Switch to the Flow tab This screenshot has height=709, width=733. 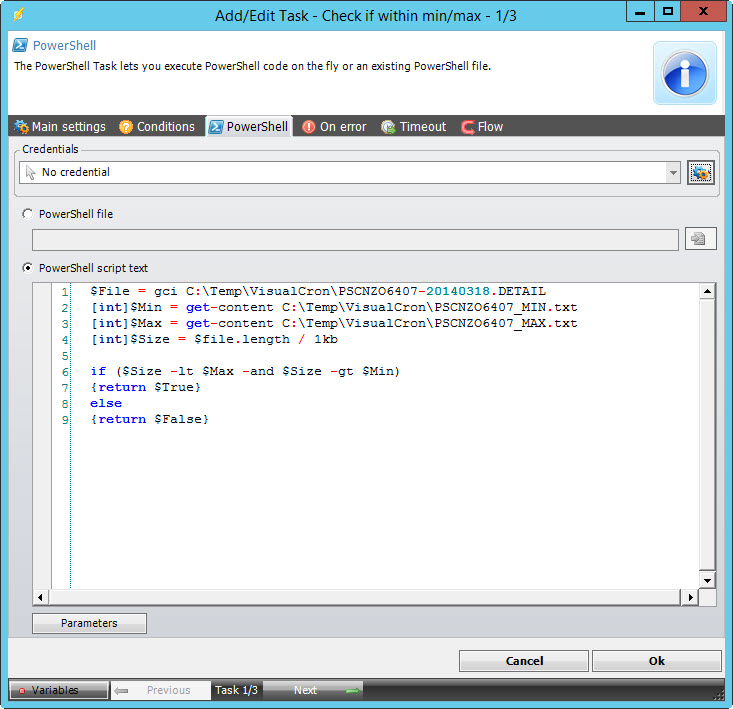click(482, 127)
